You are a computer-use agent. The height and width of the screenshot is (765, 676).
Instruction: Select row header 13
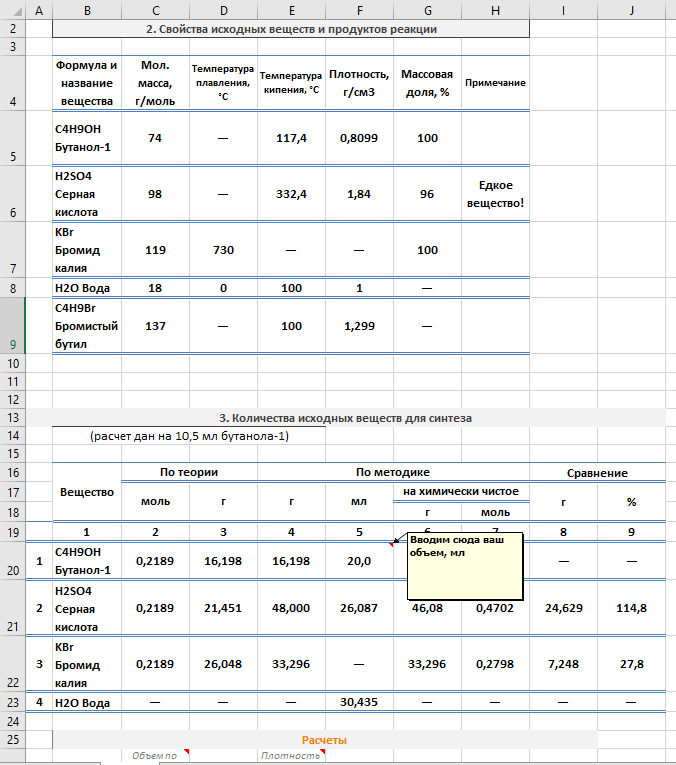point(11,417)
